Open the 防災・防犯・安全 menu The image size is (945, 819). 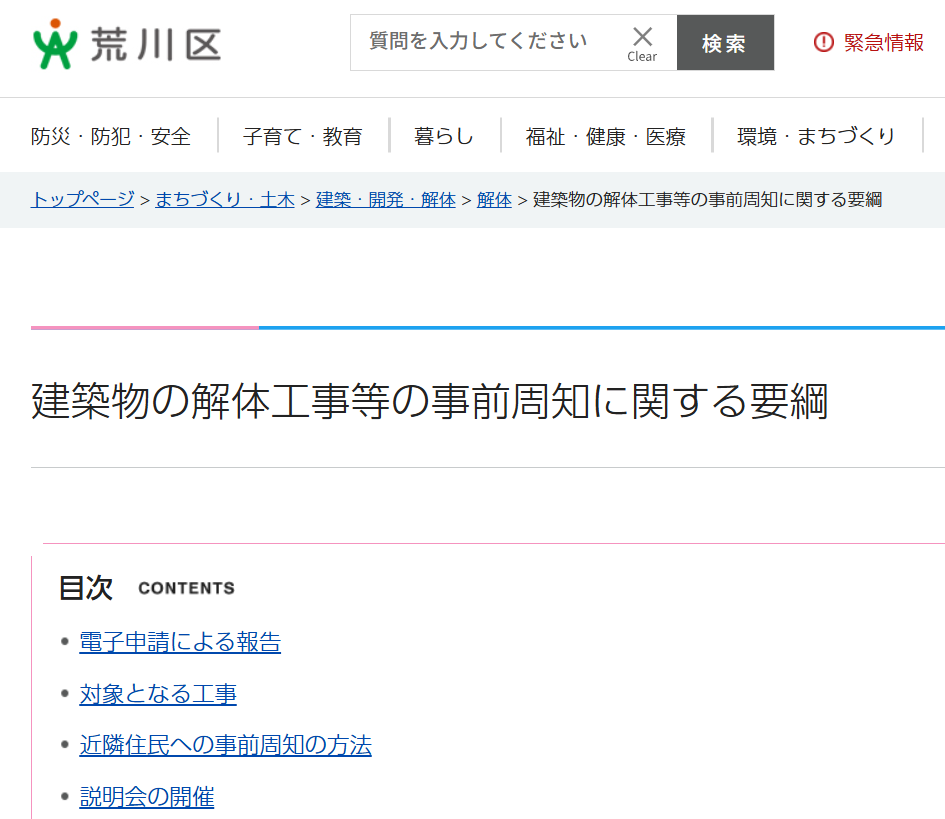[111, 136]
